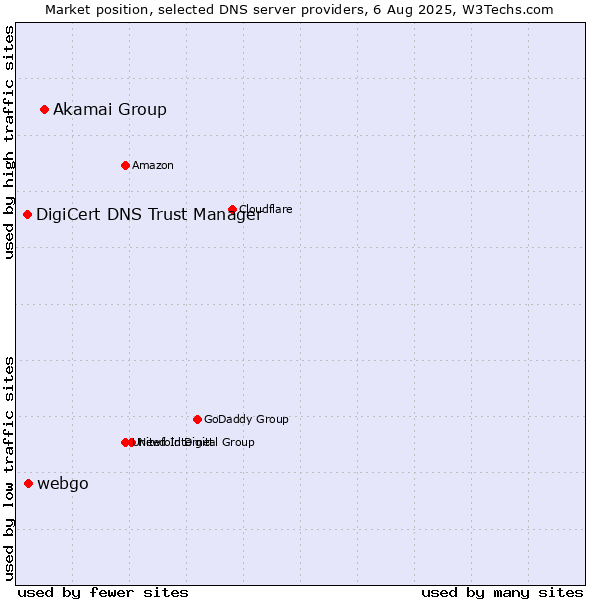Click the webgo red data point

click(28, 484)
